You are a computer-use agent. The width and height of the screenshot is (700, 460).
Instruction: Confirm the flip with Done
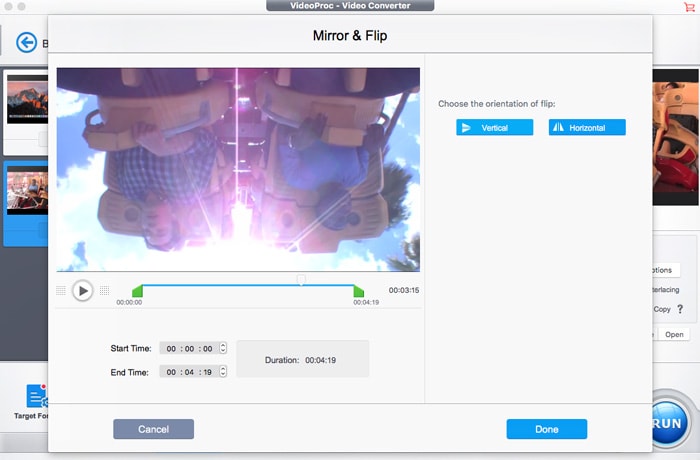click(x=546, y=429)
